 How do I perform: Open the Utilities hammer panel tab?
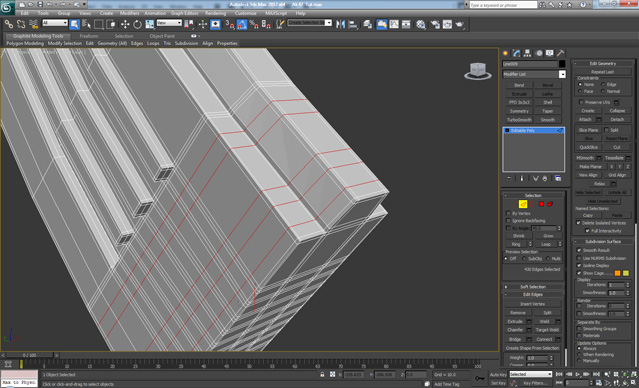(x=561, y=53)
